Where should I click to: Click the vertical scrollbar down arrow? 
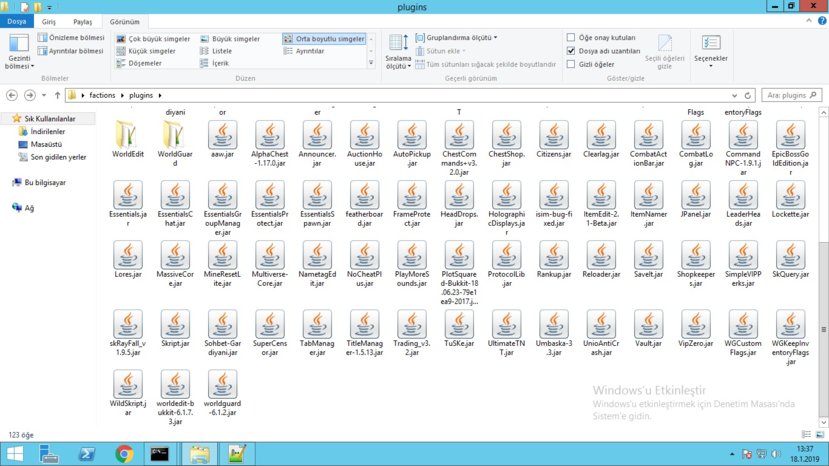point(823,422)
